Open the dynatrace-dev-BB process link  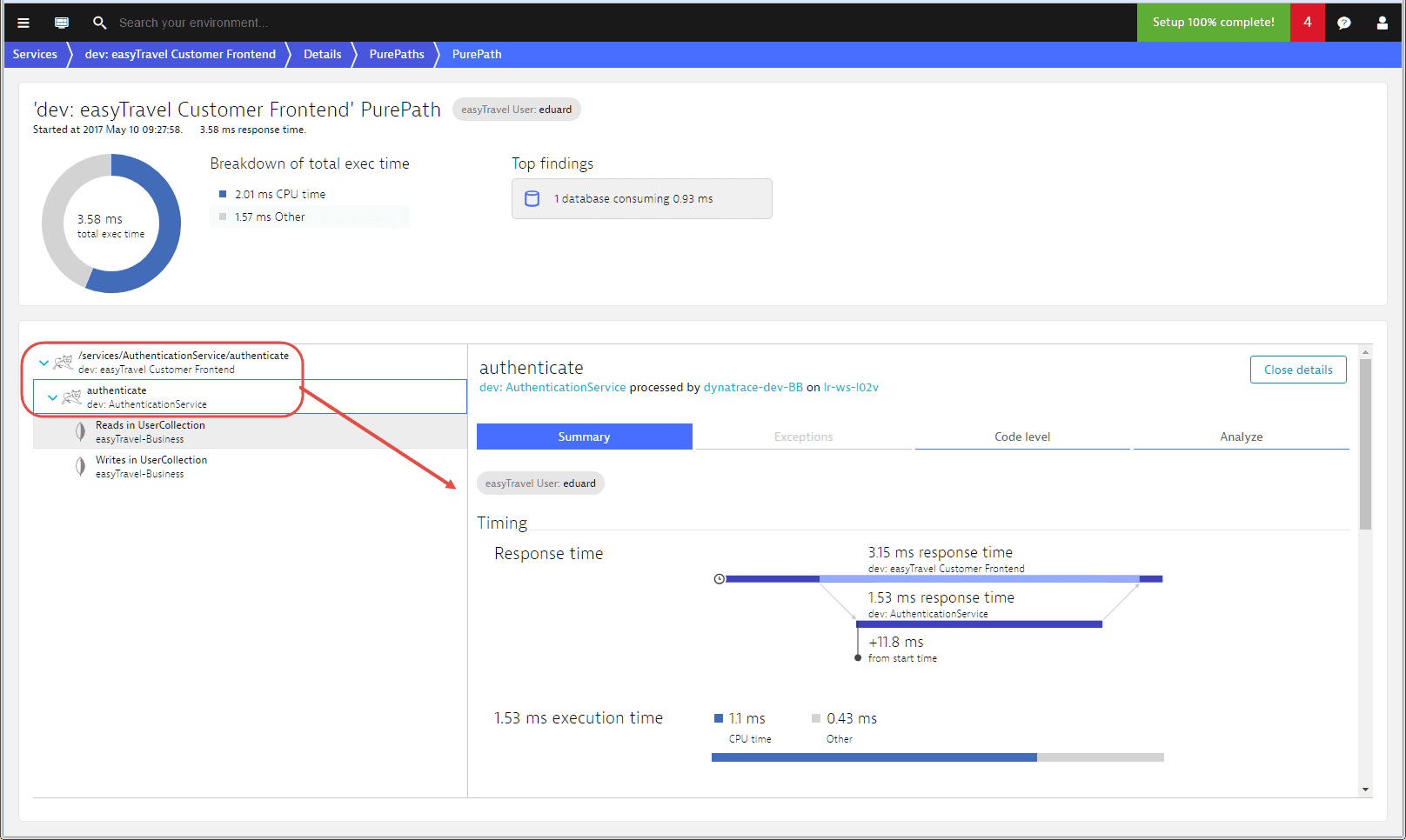(x=753, y=388)
